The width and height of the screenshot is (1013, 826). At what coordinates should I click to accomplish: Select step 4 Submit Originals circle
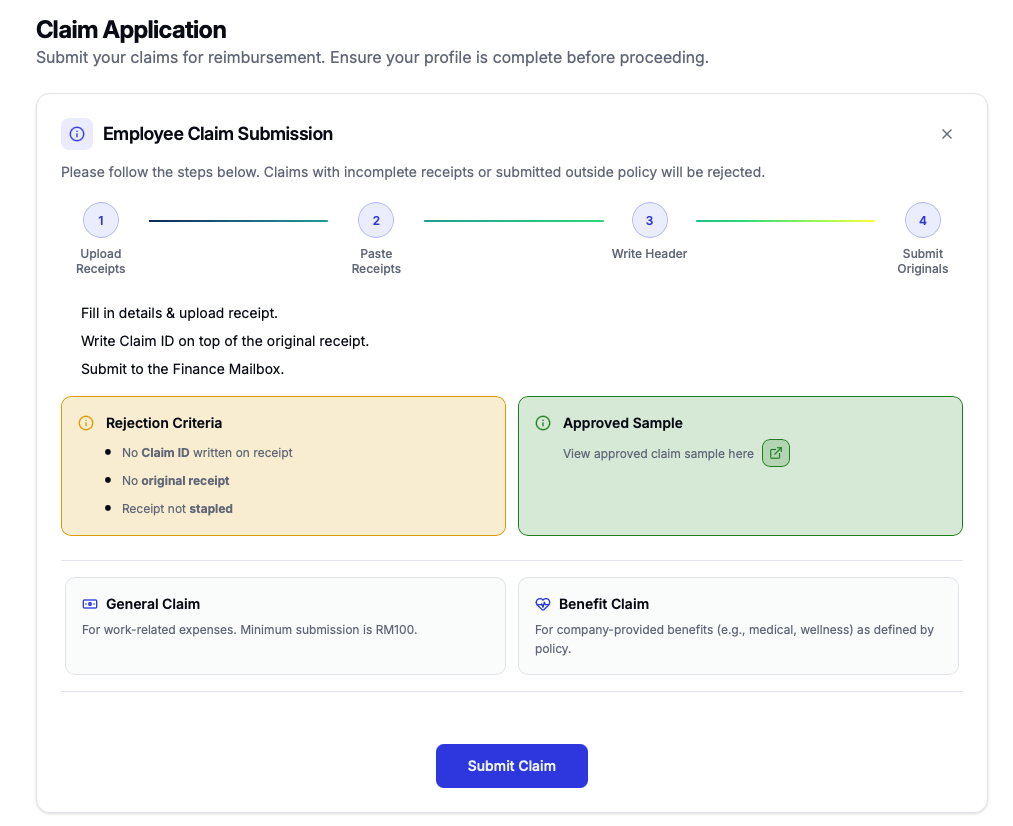click(x=923, y=220)
